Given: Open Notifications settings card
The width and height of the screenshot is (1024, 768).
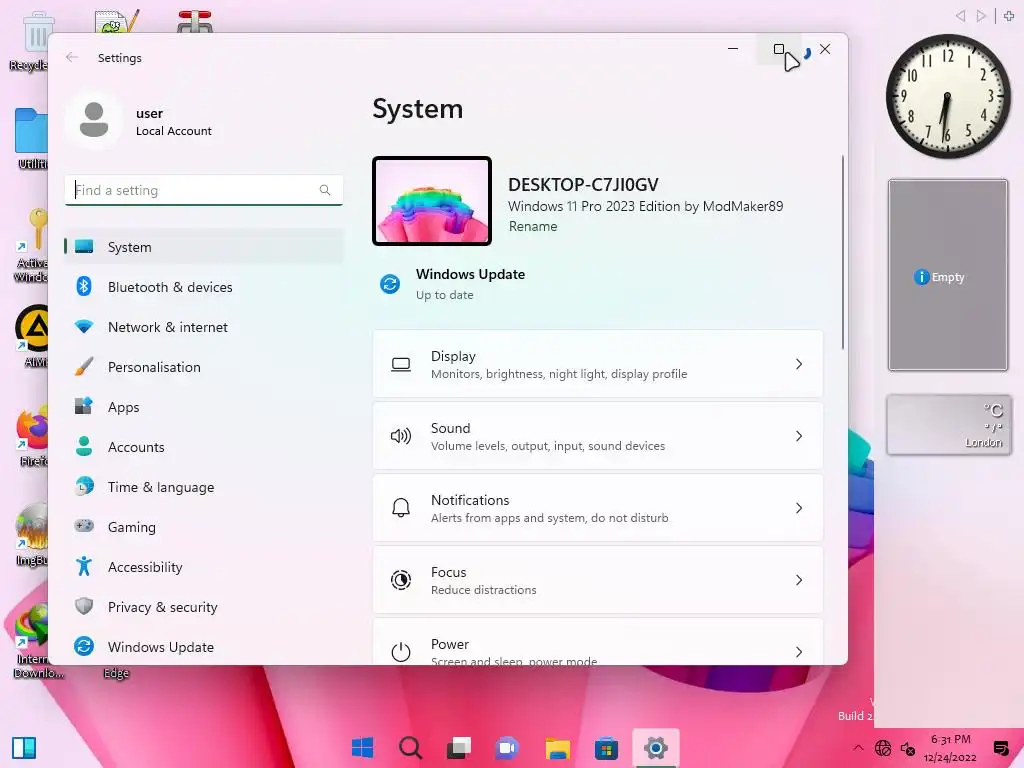Looking at the screenshot, I should click(x=598, y=508).
